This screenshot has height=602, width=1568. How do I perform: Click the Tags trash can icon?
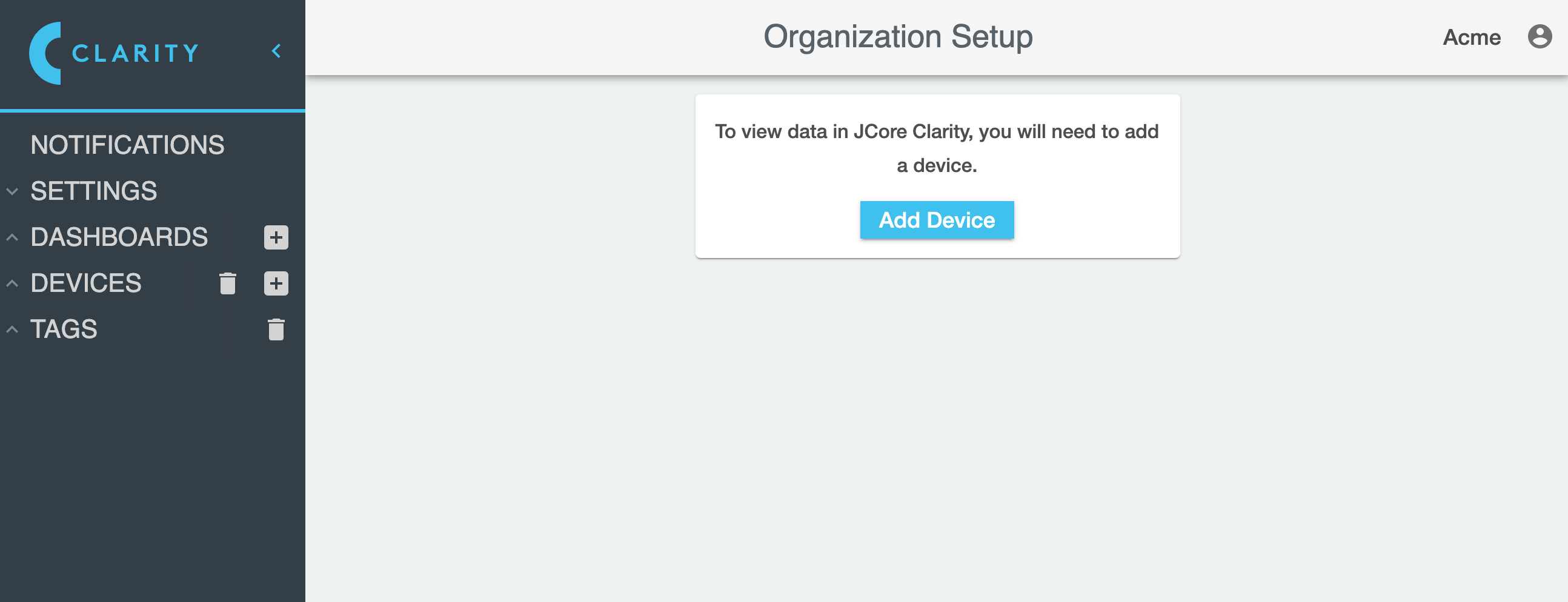click(276, 329)
